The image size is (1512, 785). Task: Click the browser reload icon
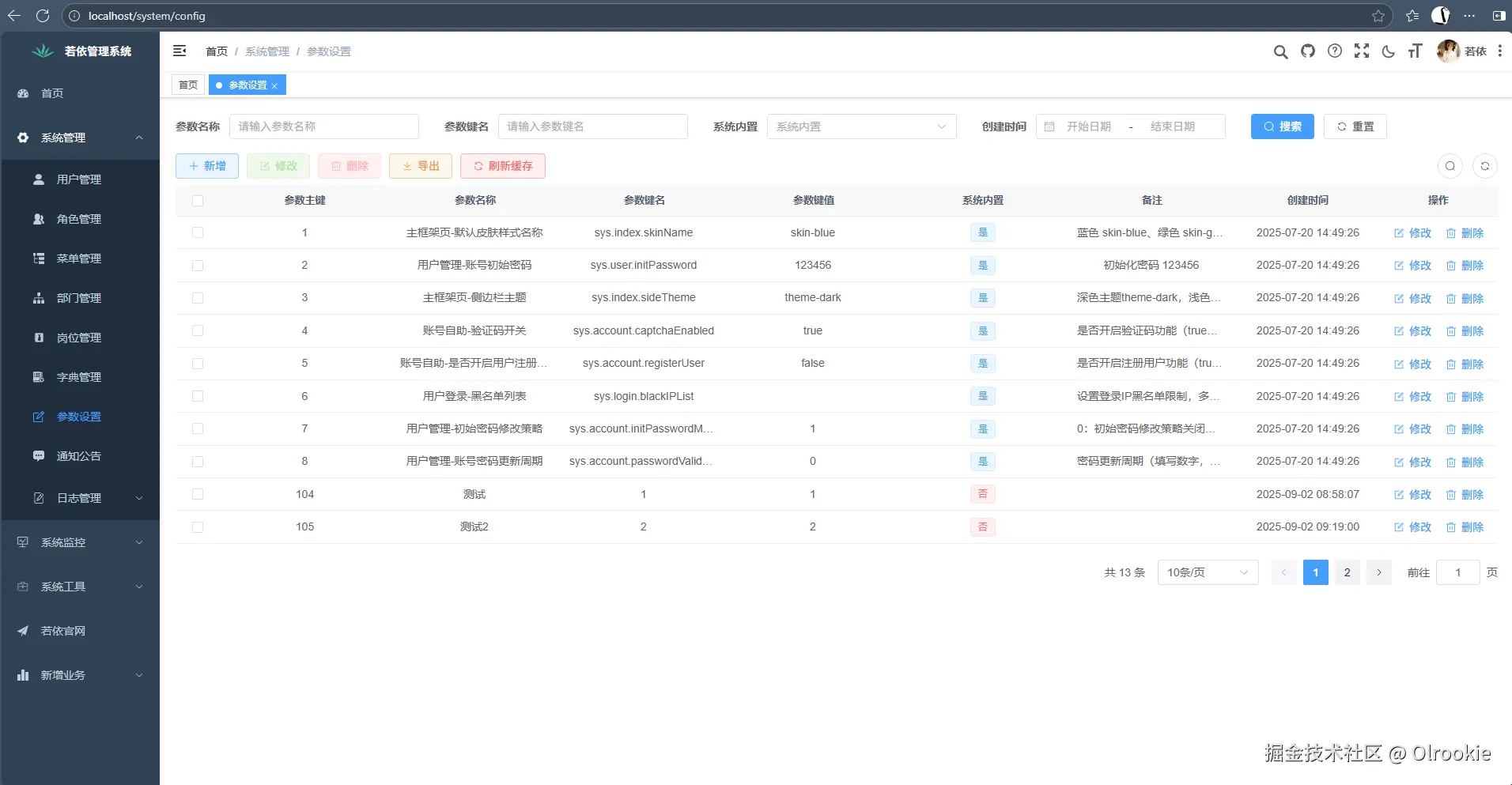[x=43, y=16]
